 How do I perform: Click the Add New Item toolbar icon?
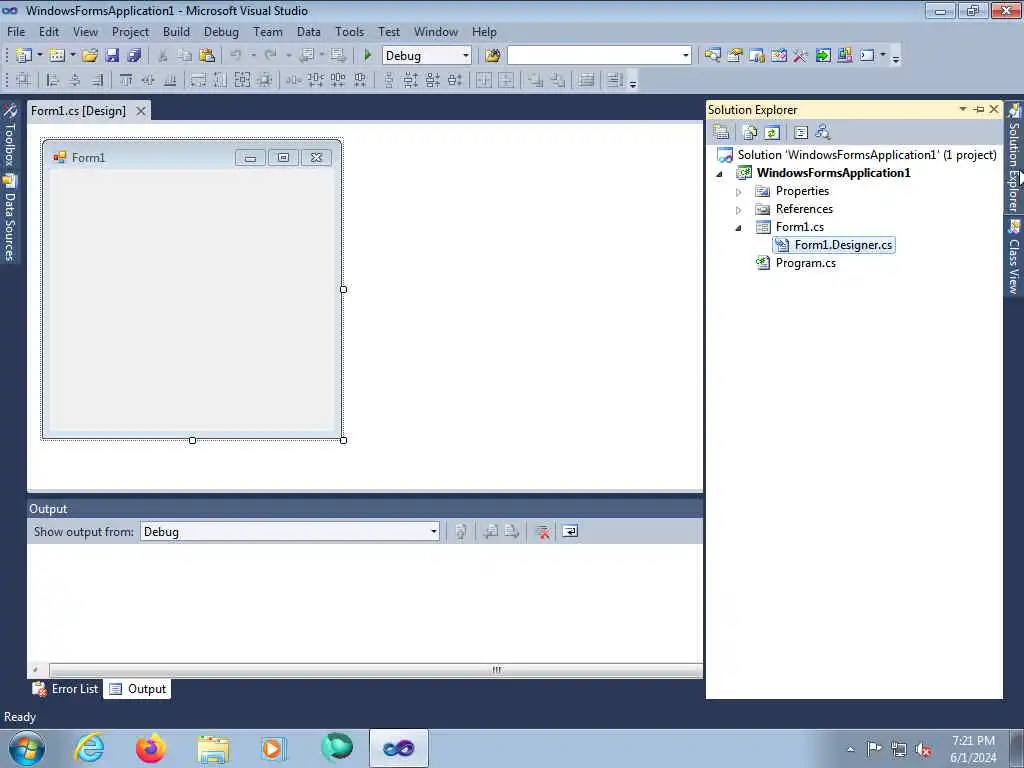[x=57, y=56]
